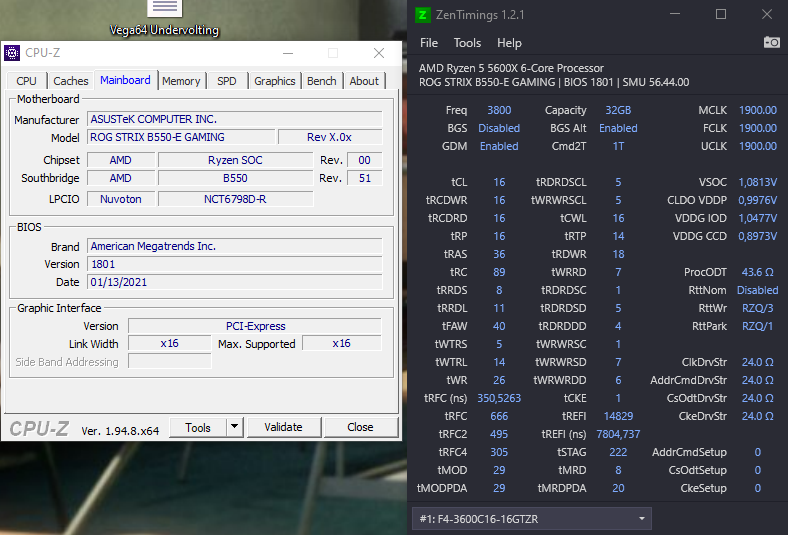Click the RttPark value RZQ/1
Viewport: 788px width, 535px height.
point(758,327)
